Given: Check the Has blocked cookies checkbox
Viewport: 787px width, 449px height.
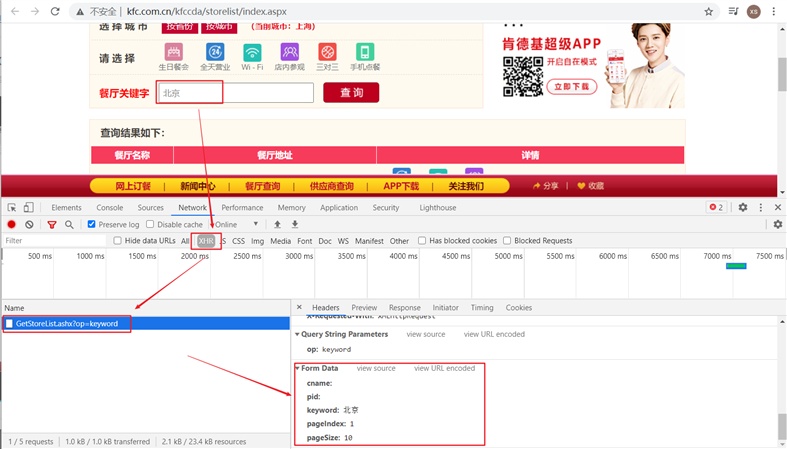Looking at the screenshot, I should [x=422, y=241].
